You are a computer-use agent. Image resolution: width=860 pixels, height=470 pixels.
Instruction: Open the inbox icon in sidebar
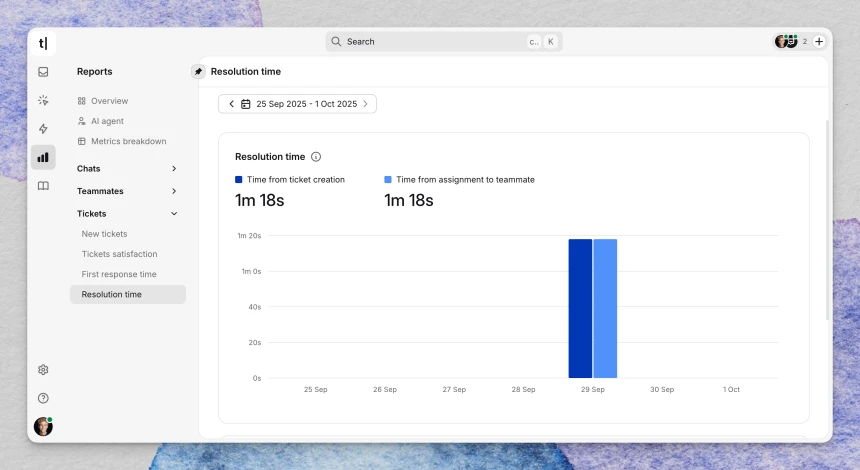[43, 72]
